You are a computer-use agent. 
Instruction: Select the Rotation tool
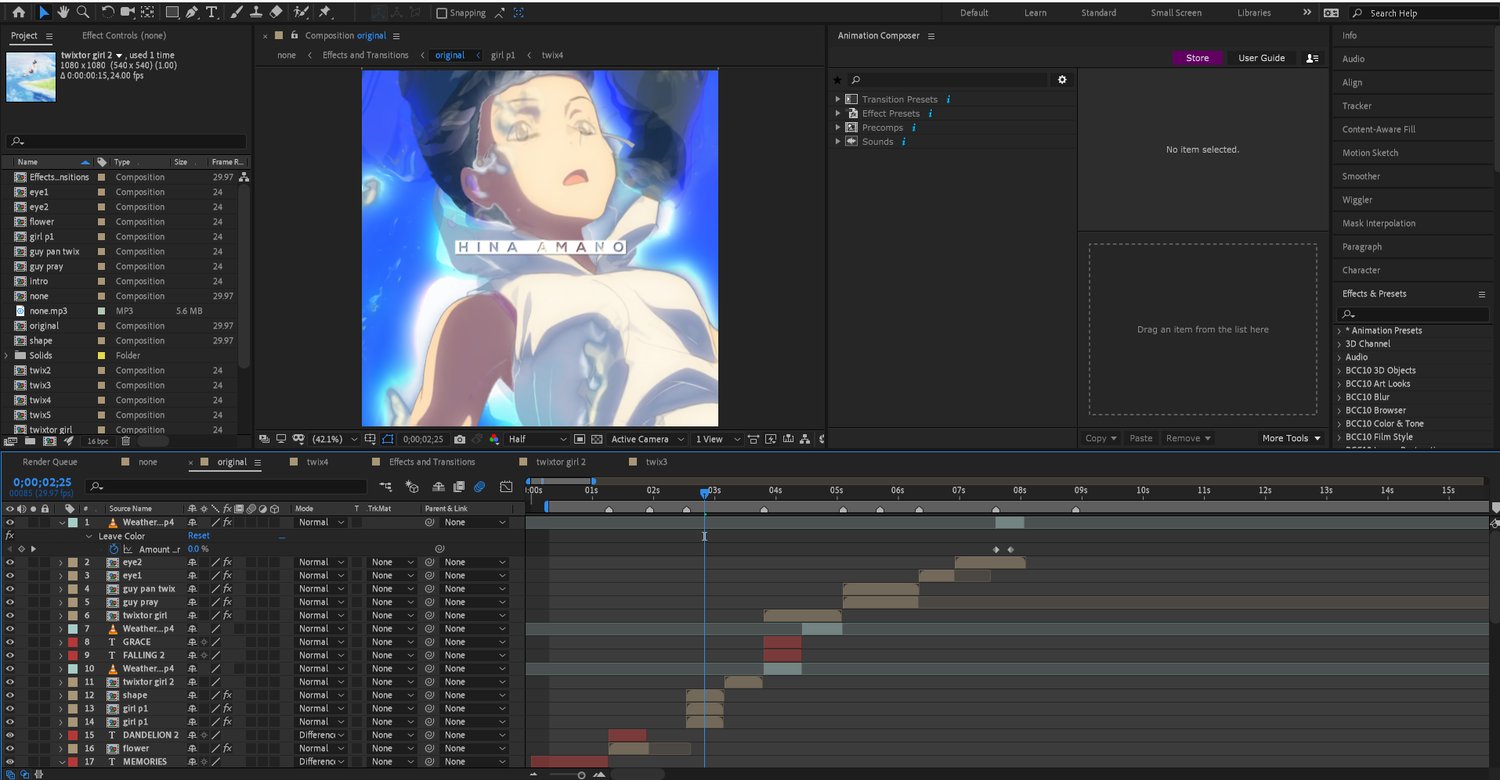108,12
